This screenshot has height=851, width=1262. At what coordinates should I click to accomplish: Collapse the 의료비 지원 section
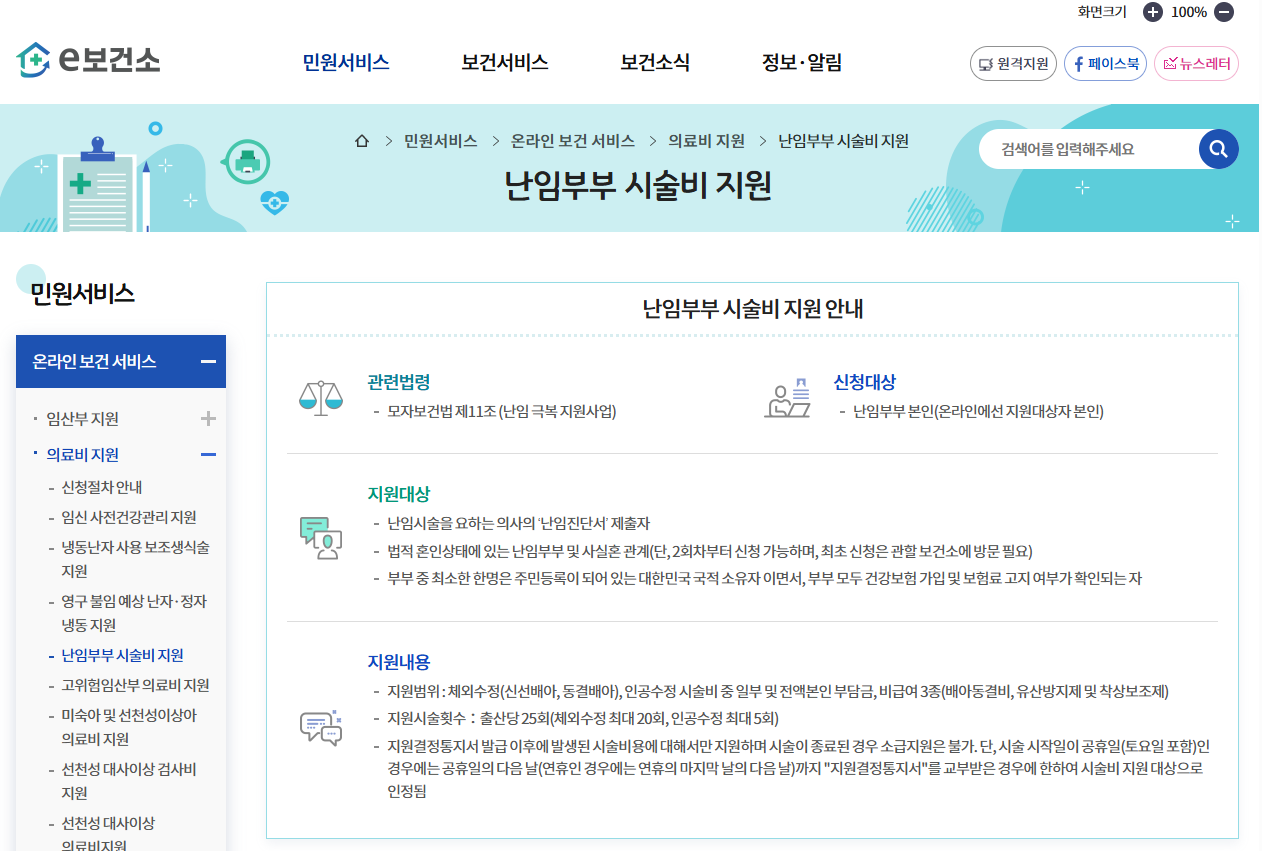coord(208,454)
